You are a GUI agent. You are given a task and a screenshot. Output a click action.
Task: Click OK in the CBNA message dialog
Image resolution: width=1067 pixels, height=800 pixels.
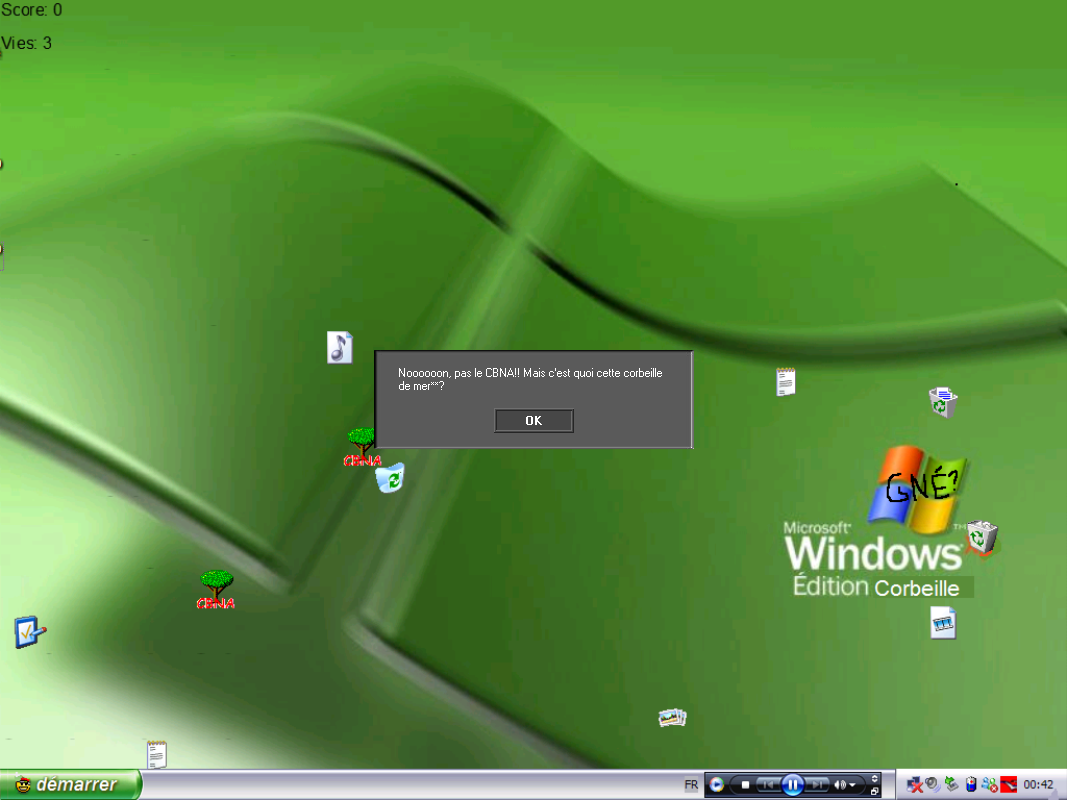tap(534, 421)
